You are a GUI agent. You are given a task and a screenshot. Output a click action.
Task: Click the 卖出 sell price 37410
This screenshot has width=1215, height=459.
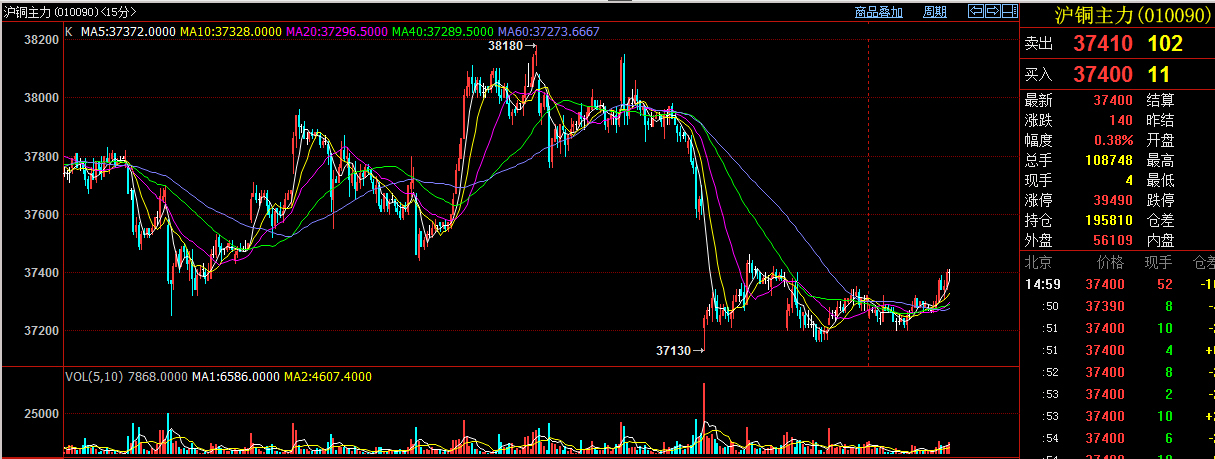point(1102,44)
